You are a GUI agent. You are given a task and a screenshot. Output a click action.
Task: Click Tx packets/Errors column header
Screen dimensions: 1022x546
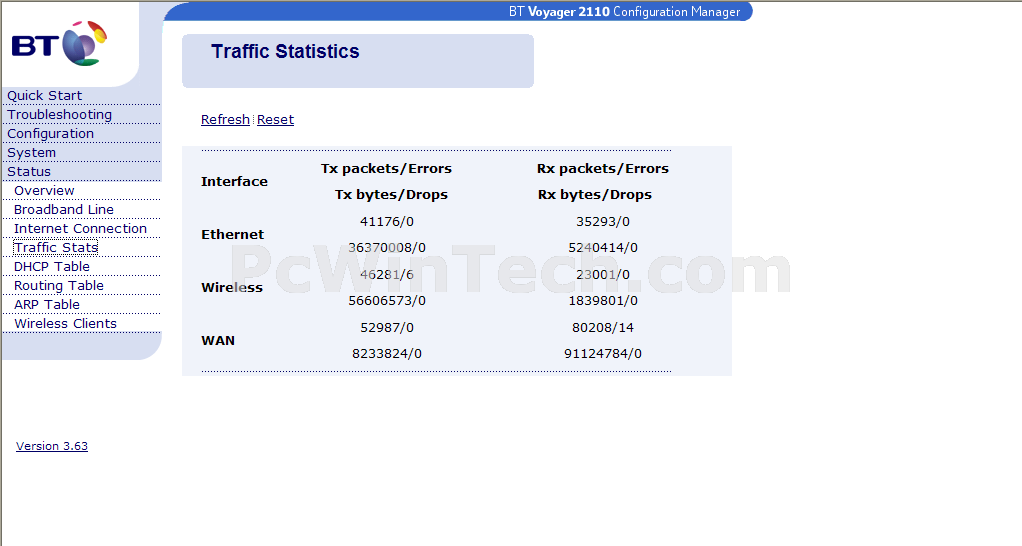coord(387,168)
